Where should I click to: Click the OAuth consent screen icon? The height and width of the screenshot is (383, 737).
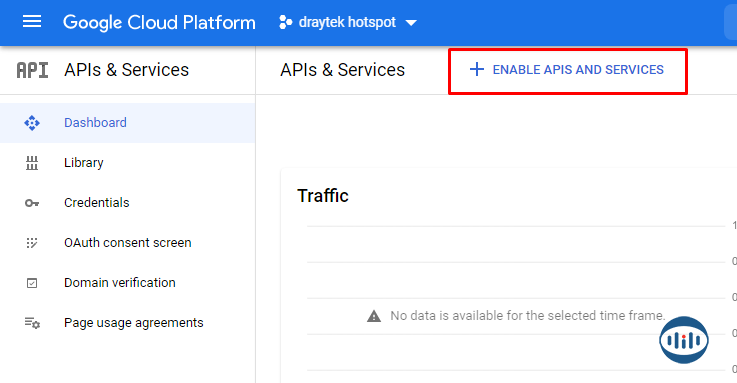pyautogui.click(x=32, y=243)
